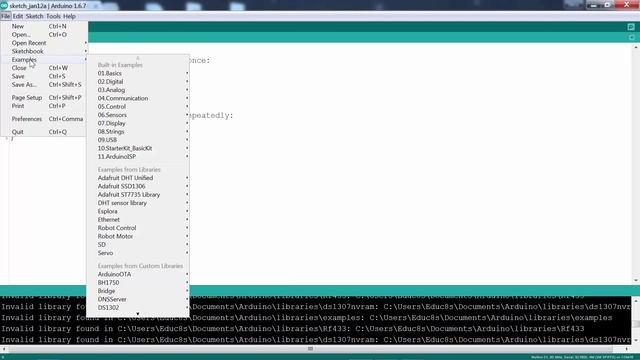Open Ethernet examples
The height and width of the screenshot is (360, 640).
tap(138, 220)
